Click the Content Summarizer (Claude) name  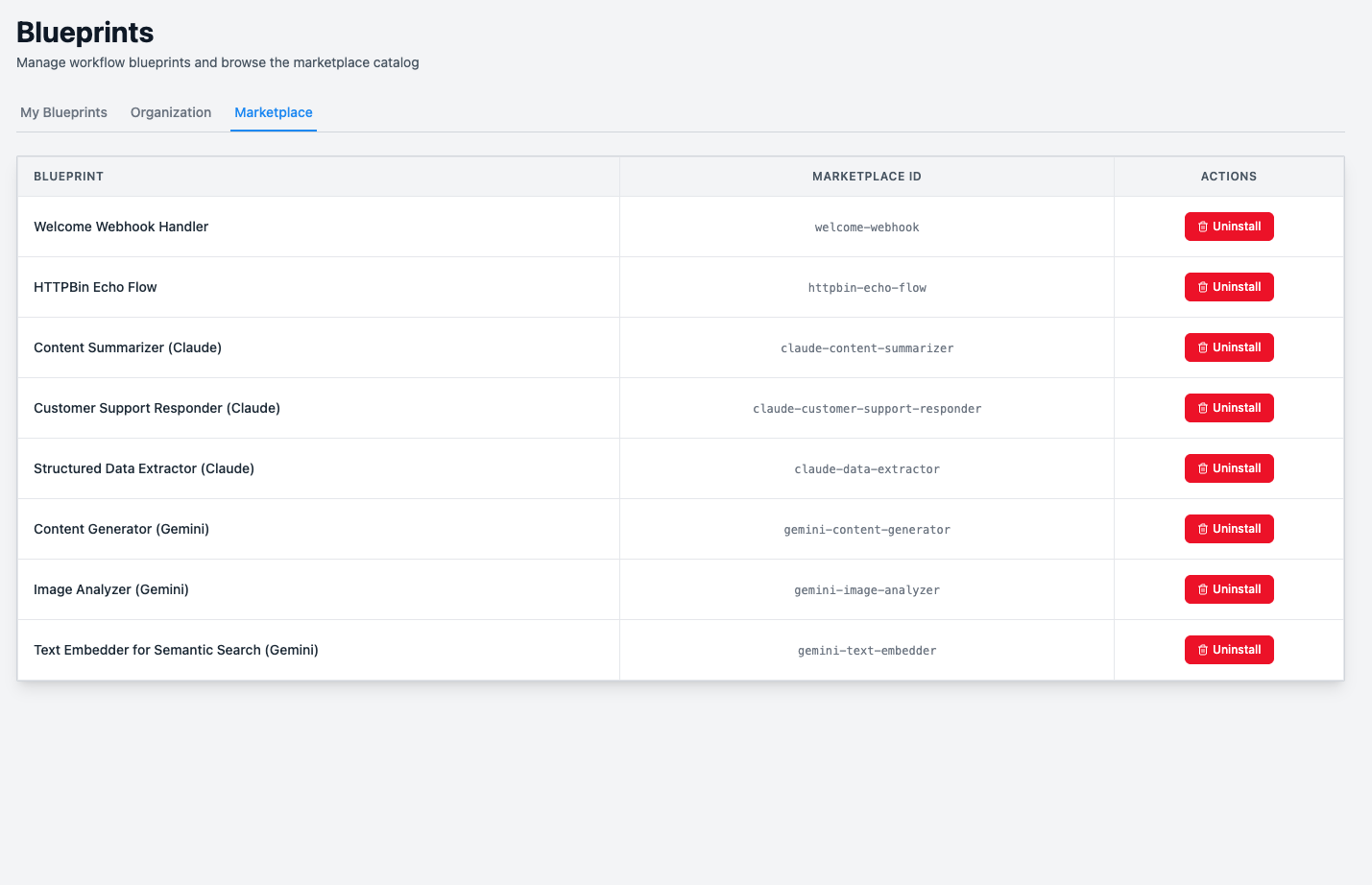(128, 348)
